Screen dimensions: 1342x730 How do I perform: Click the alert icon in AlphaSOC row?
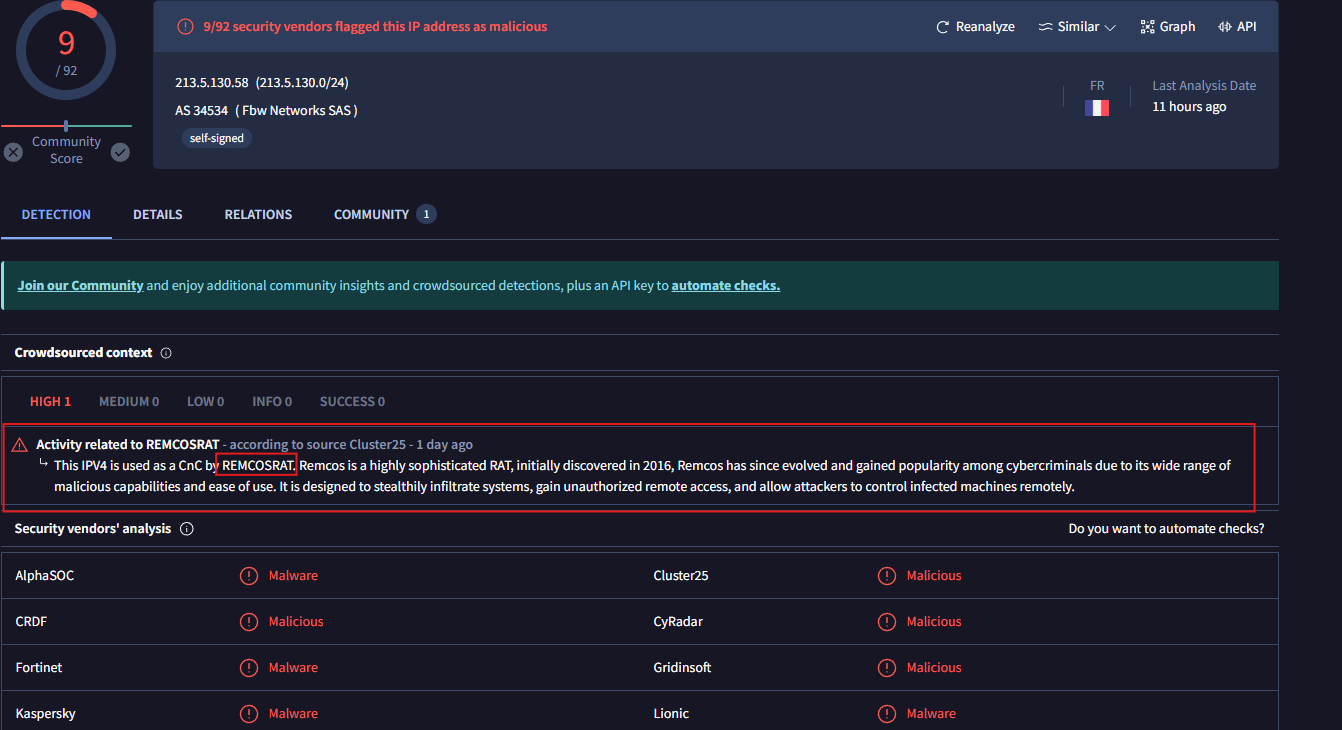249,575
